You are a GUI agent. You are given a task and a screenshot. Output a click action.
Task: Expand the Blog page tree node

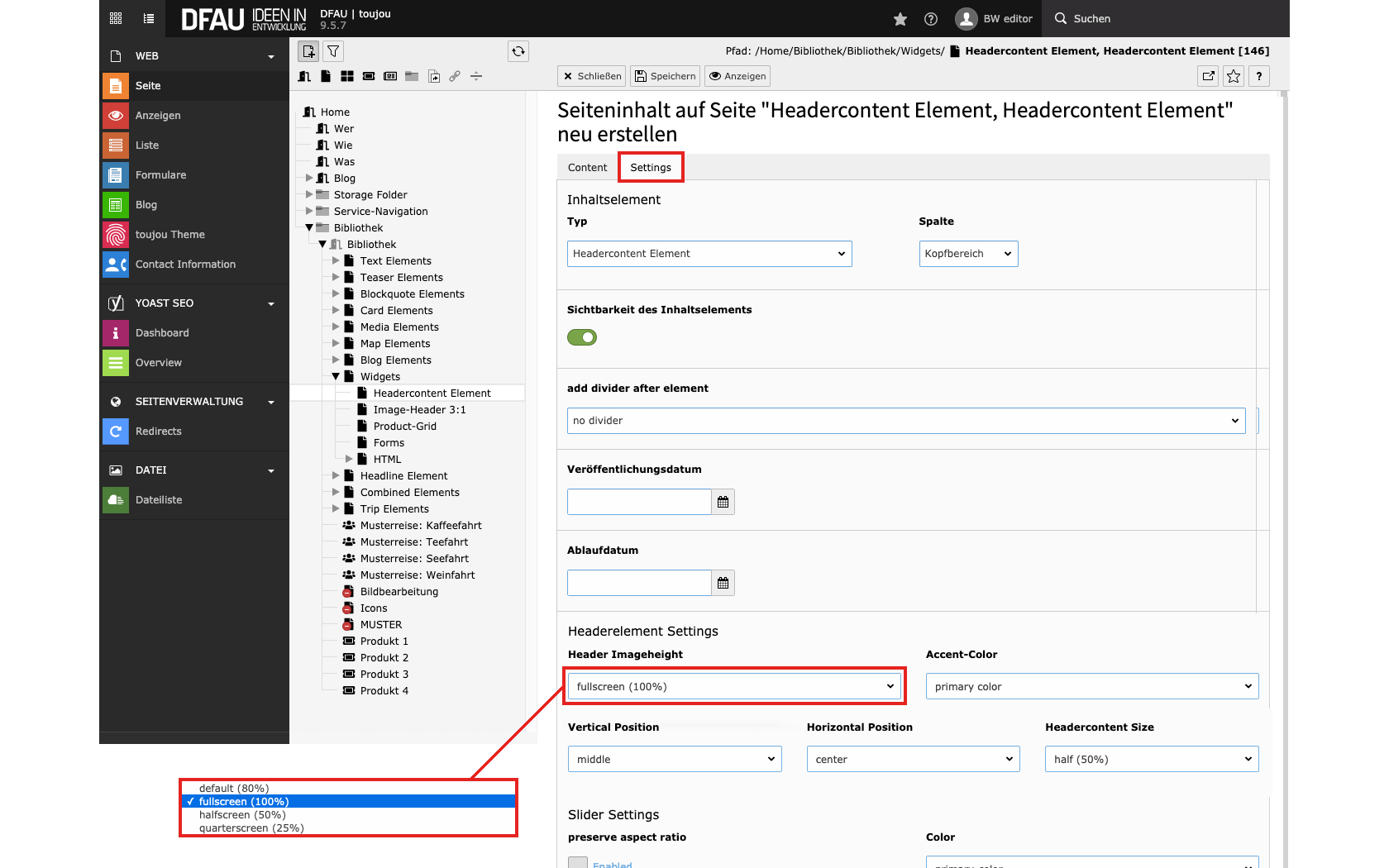pyautogui.click(x=309, y=179)
